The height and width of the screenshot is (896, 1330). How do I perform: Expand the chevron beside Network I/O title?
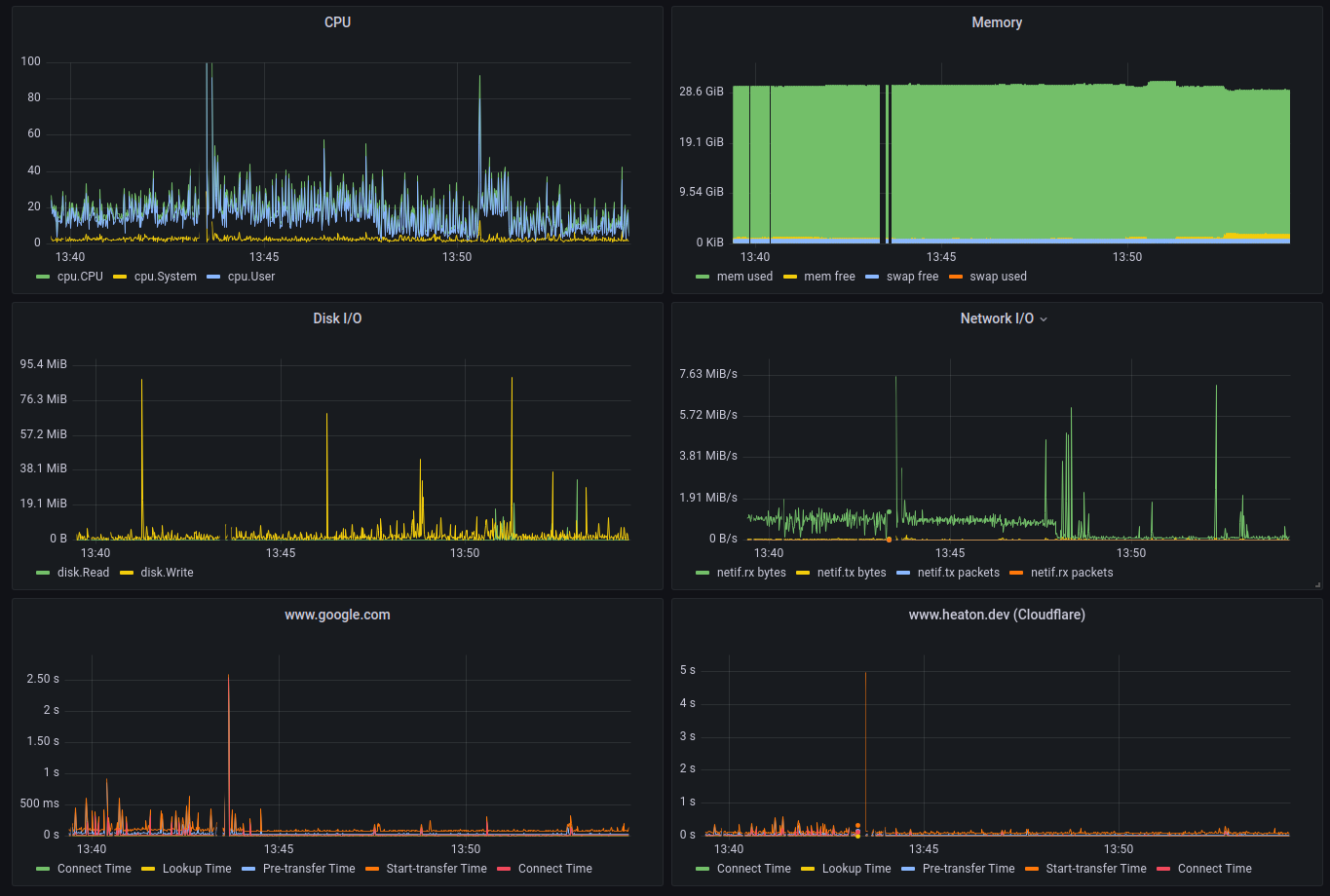click(1044, 319)
